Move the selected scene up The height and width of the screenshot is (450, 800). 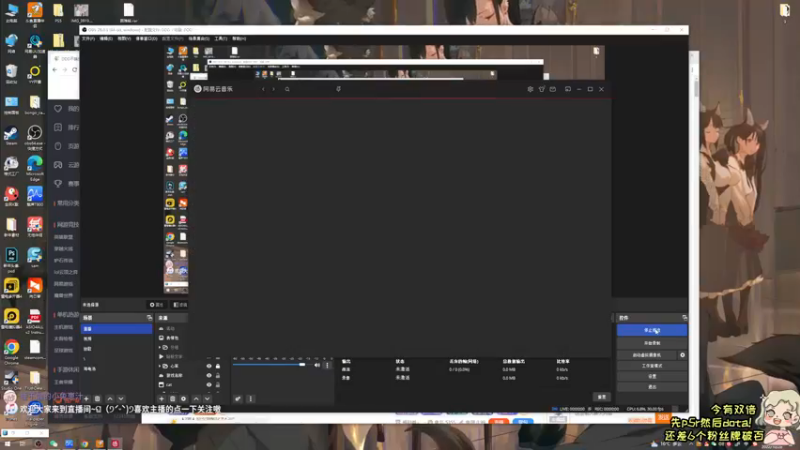coord(110,398)
